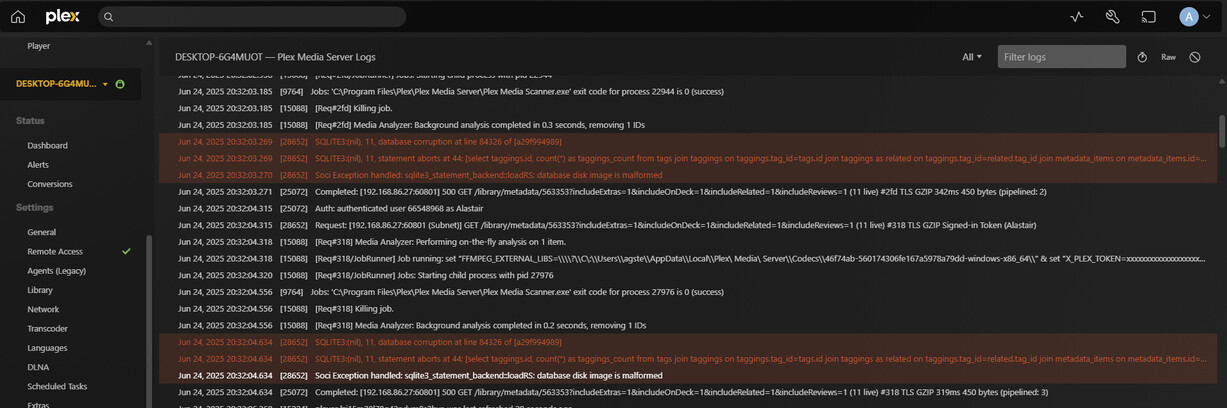Viewport: 1227px width, 408px height.
Task: Open Library settings
Action: tap(40, 290)
